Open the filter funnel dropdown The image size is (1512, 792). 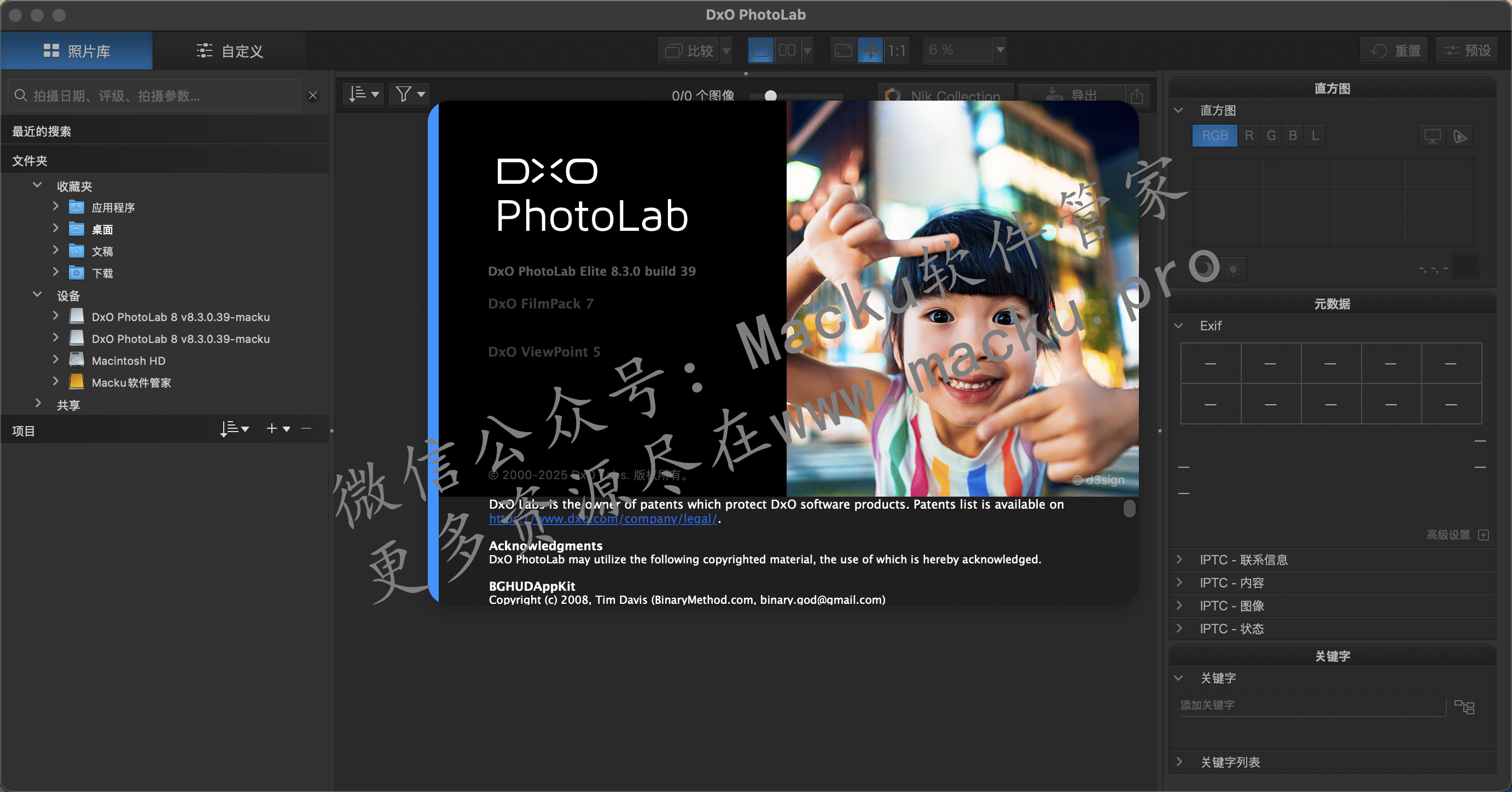(x=410, y=94)
